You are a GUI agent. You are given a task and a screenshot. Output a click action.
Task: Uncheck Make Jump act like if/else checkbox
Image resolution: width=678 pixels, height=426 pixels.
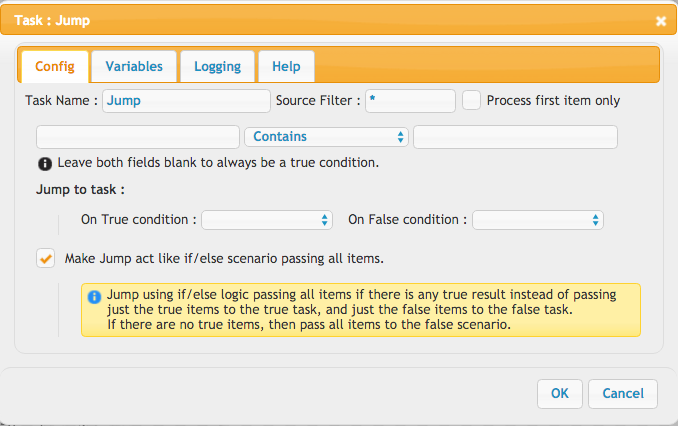click(45, 258)
